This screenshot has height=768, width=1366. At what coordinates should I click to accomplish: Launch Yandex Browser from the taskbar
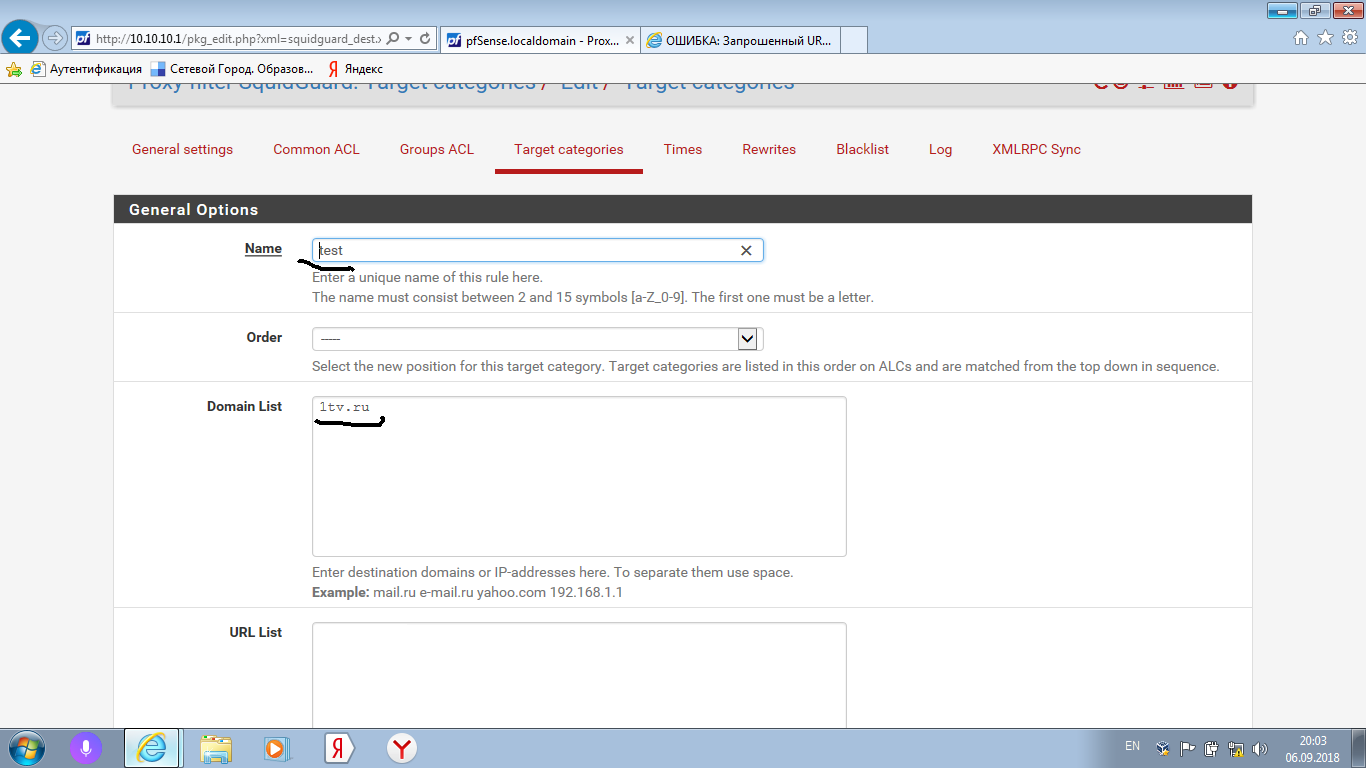(402, 748)
